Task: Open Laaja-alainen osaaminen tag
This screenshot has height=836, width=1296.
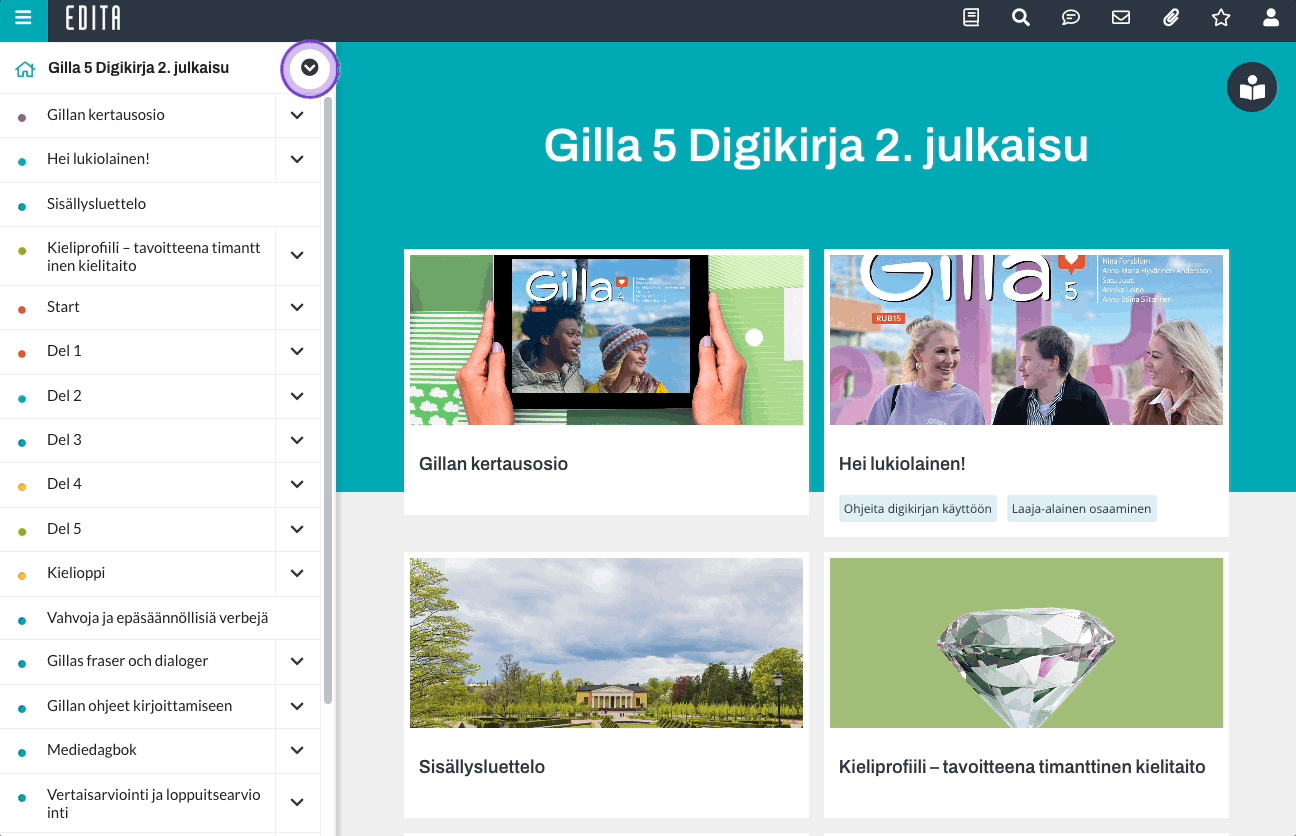Action: click(x=1082, y=509)
